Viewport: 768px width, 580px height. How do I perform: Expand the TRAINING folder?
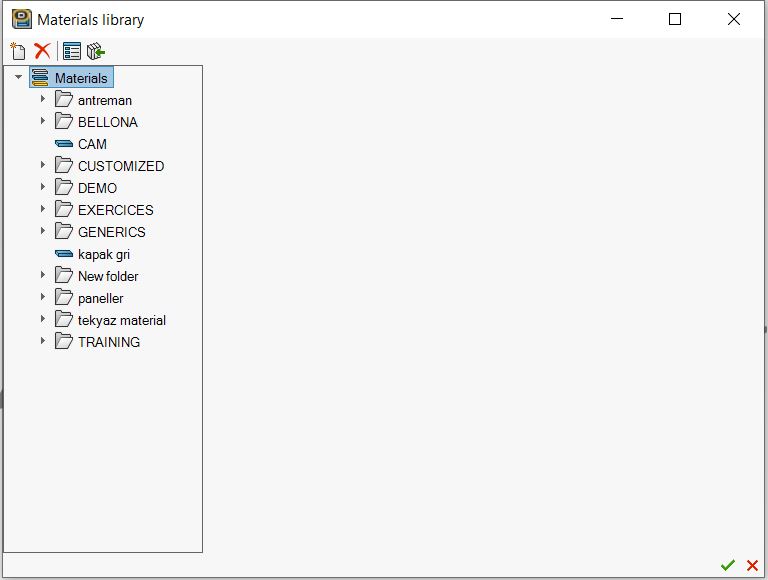(x=43, y=341)
